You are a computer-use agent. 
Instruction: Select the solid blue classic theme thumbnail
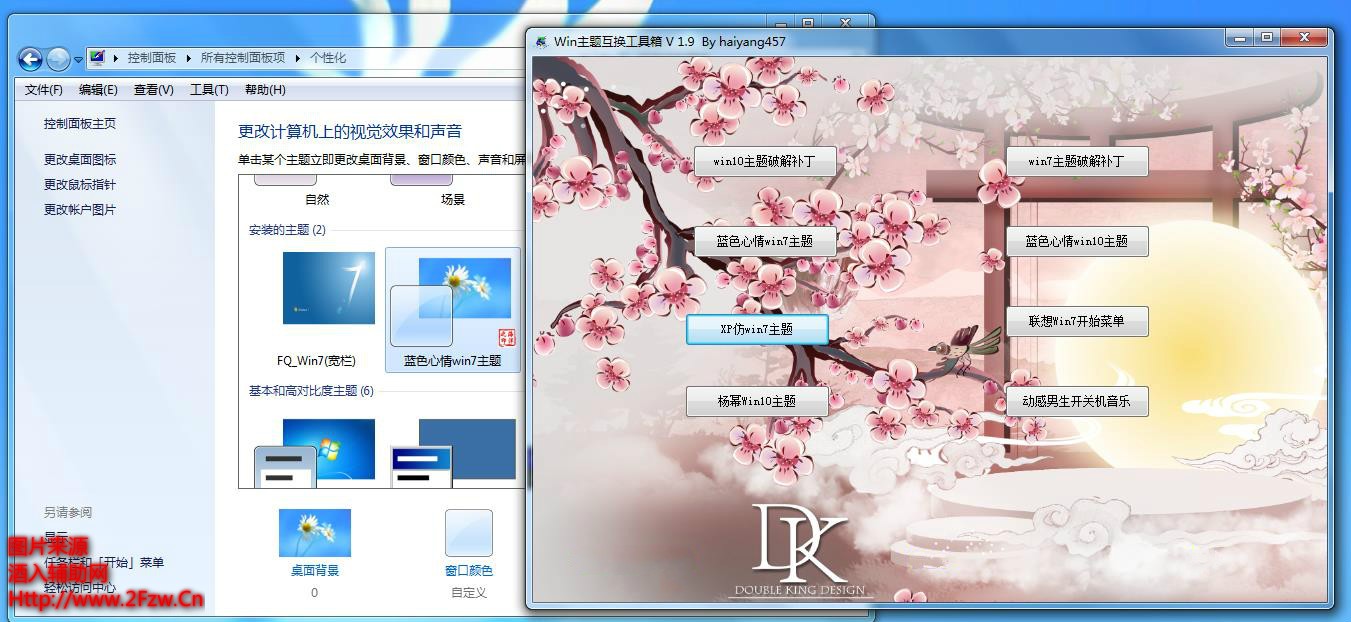pos(453,452)
